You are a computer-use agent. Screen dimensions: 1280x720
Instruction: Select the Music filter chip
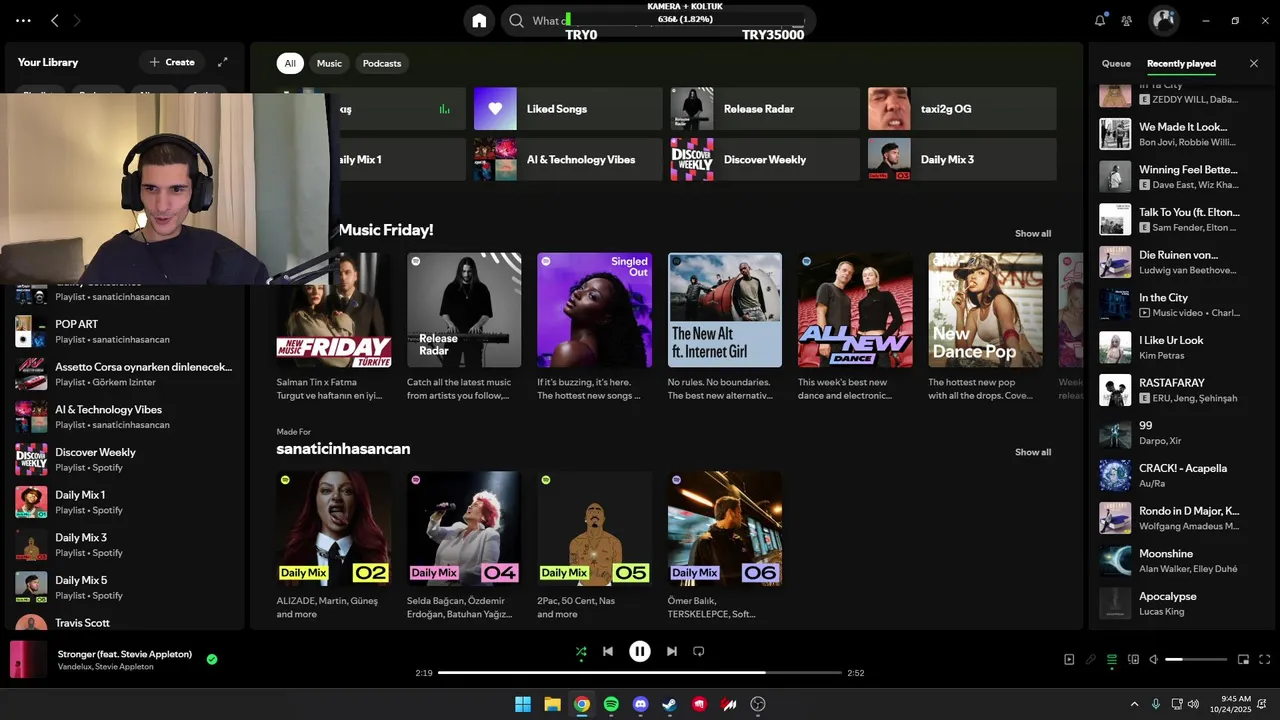click(x=329, y=63)
